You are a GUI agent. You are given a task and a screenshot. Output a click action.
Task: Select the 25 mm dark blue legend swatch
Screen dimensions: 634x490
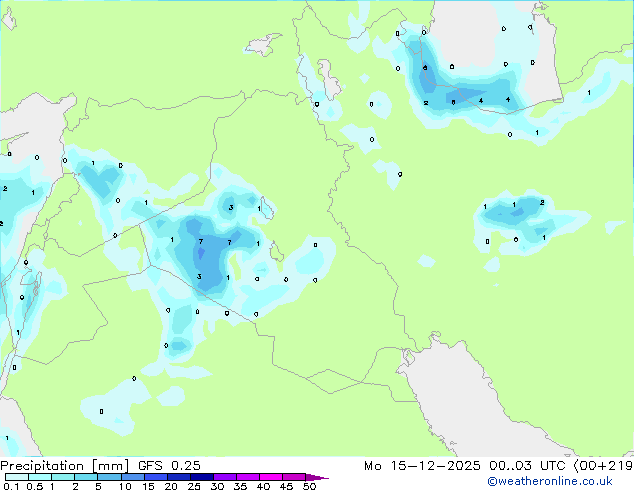201,477
